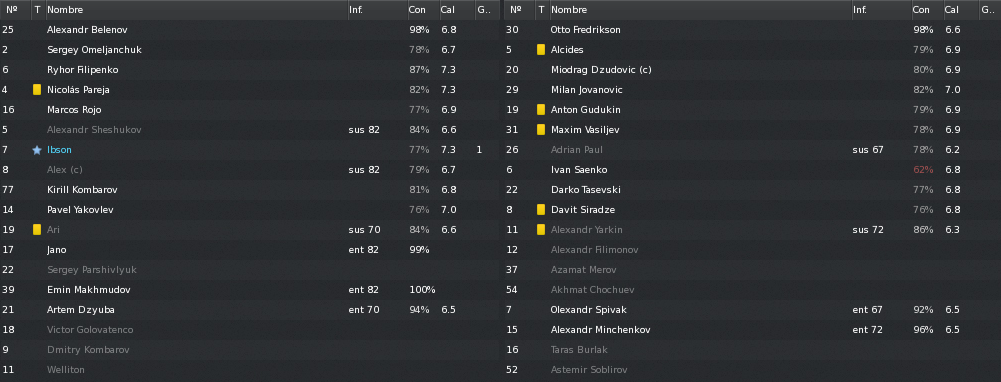Screen dimensions: 1001x382
Task: Select Artem Dzyuba in the left list
Action: coord(250,310)
